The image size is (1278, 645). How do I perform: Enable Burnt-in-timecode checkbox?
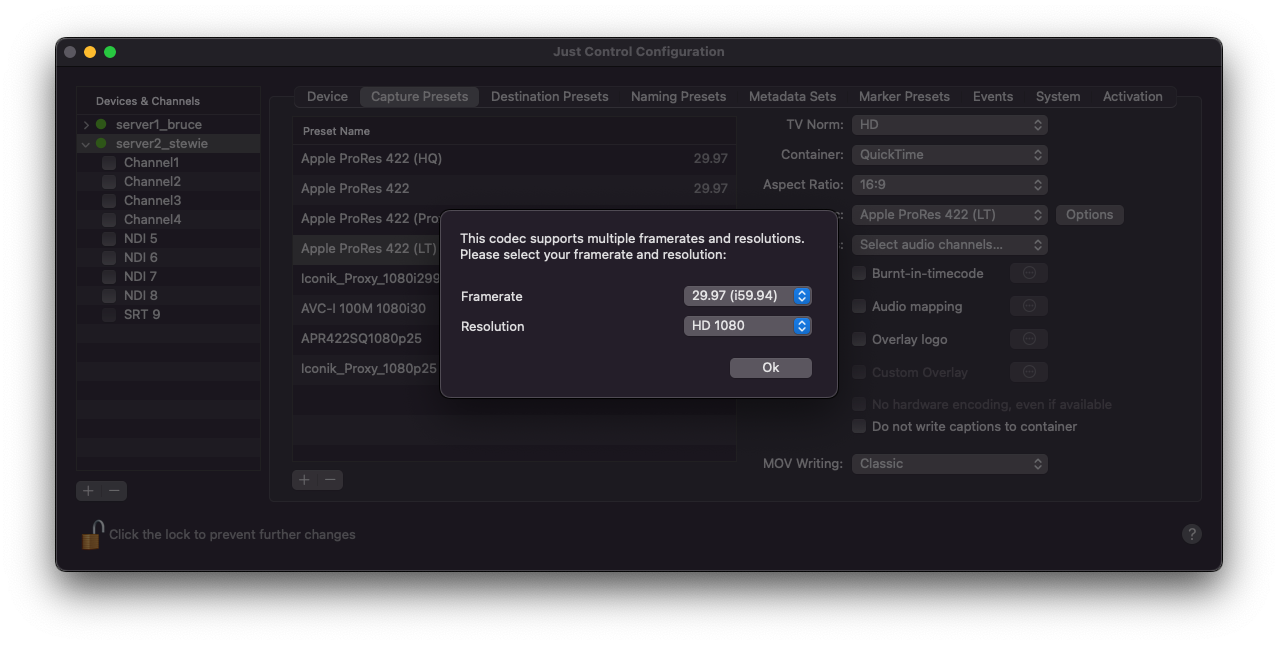point(859,273)
